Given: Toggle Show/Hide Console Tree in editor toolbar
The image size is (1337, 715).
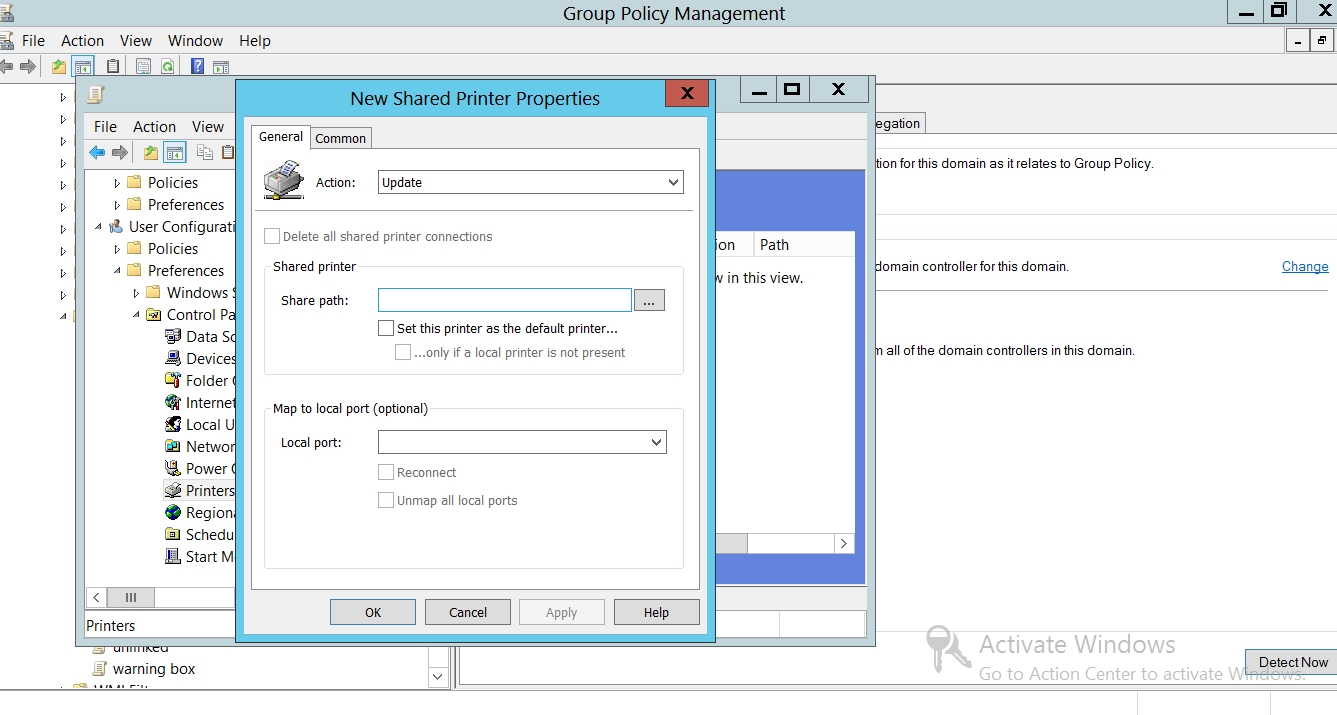Looking at the screenshot, I should click(x=175, y=152).
